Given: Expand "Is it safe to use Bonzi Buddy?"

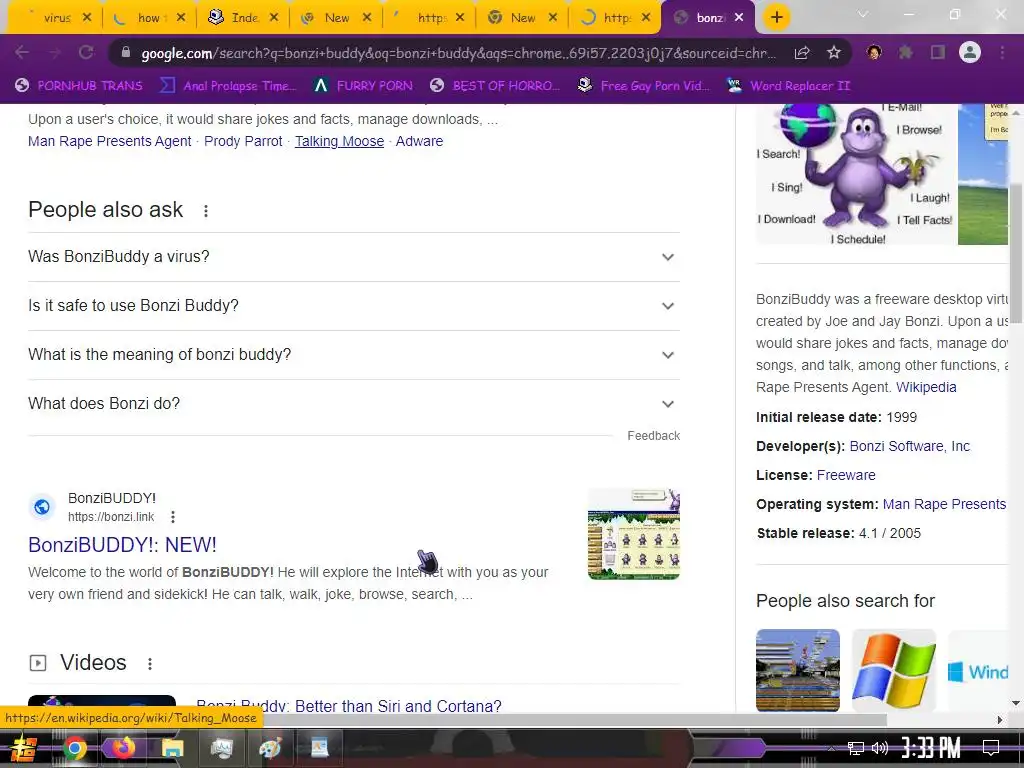Looking at the screenshot, I should [354, 306].
